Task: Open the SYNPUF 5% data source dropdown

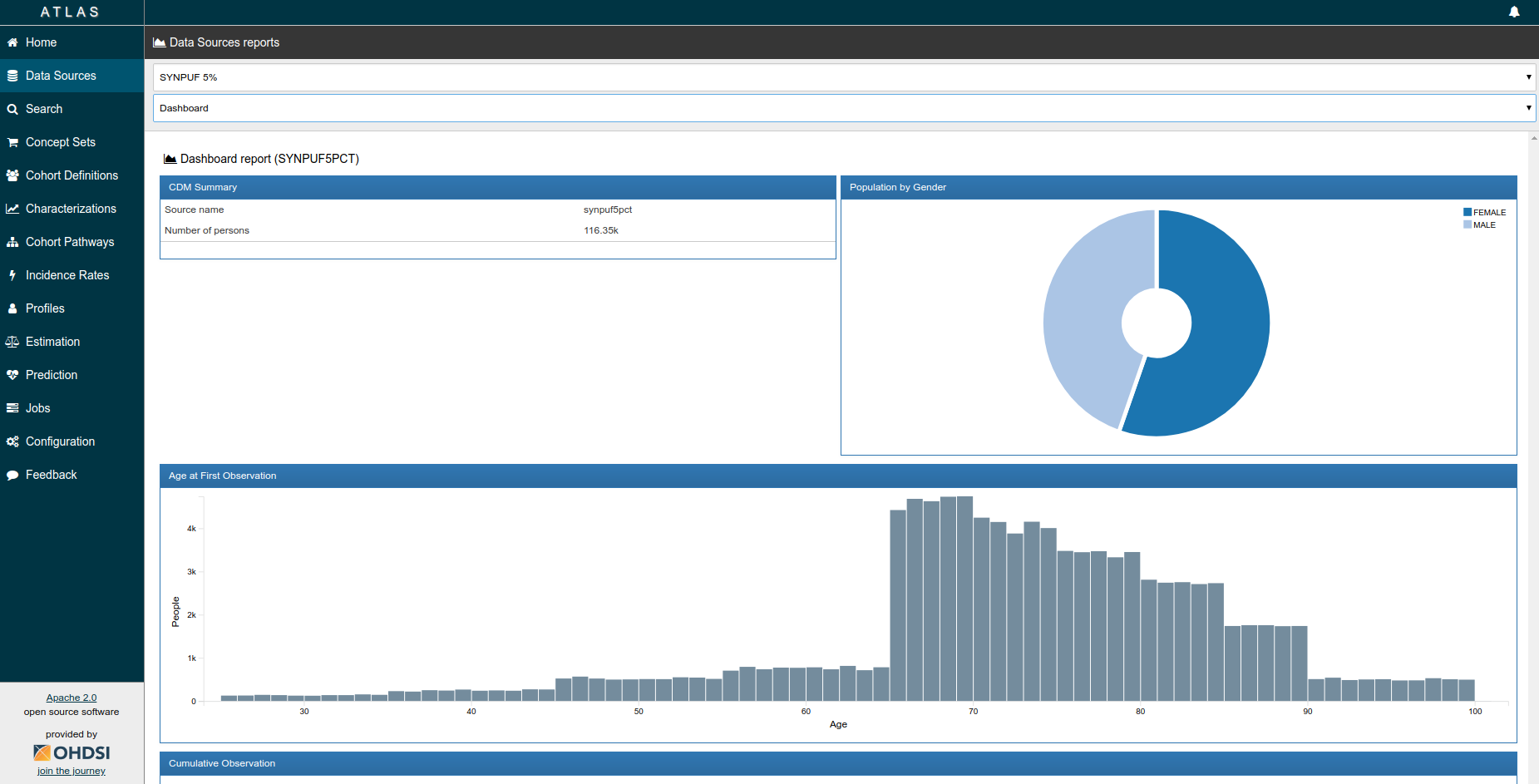Action: coord(843,77)
